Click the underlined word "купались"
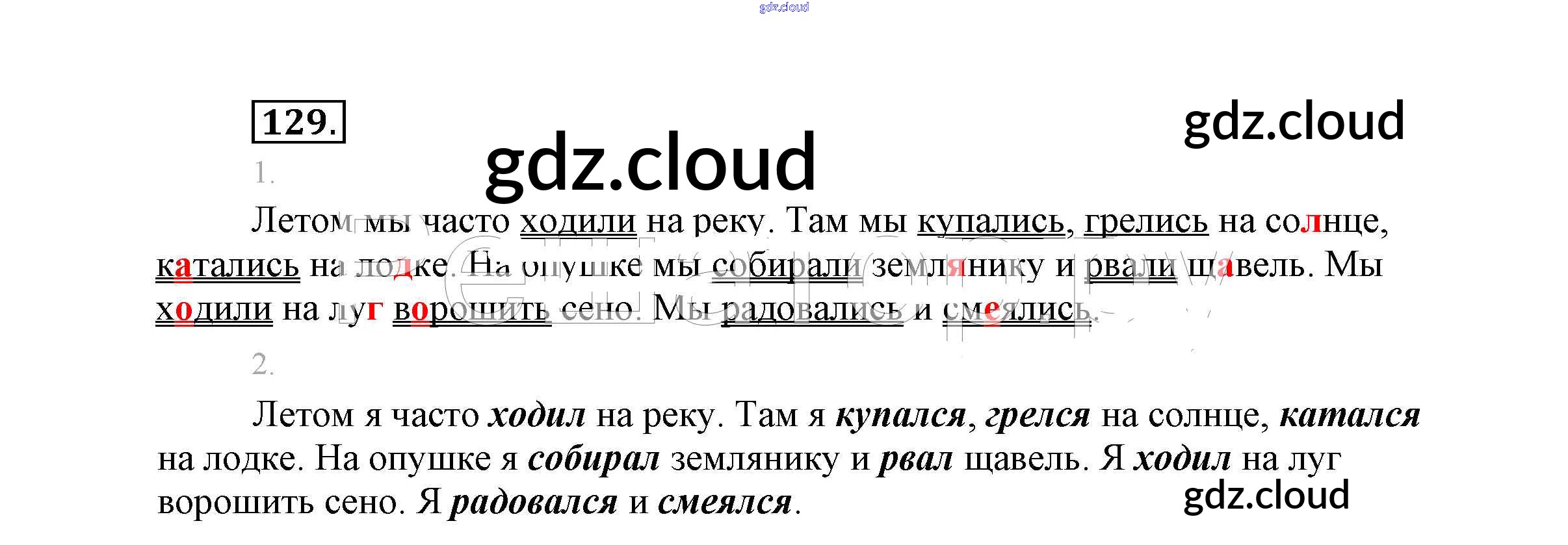The width and height of the screenshot is (1568, 545). click(991, 222)
